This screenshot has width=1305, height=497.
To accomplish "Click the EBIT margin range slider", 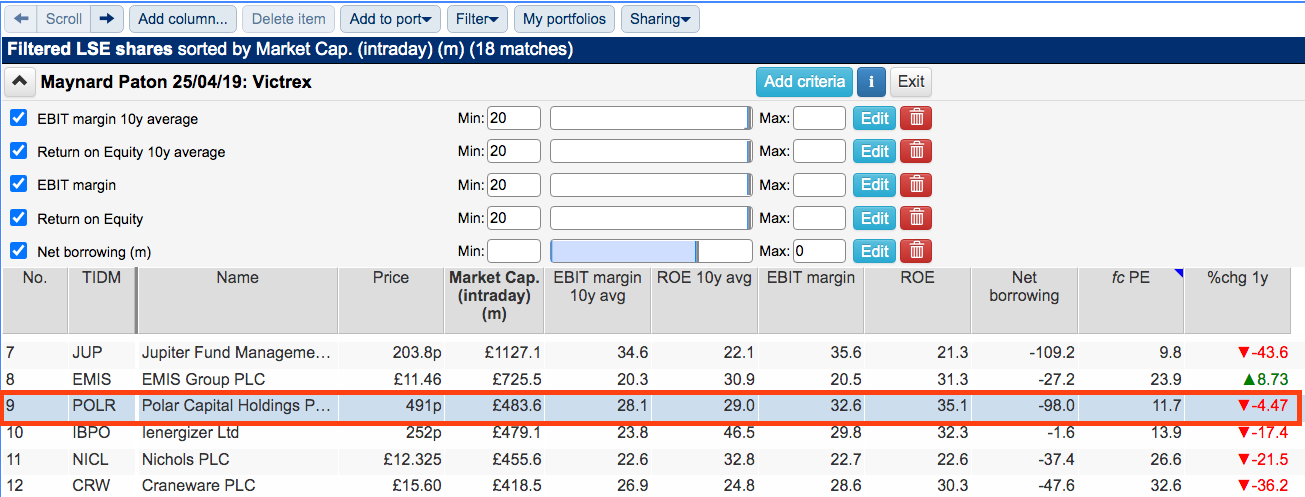I will pyautogui.click(x=651, y=185).
